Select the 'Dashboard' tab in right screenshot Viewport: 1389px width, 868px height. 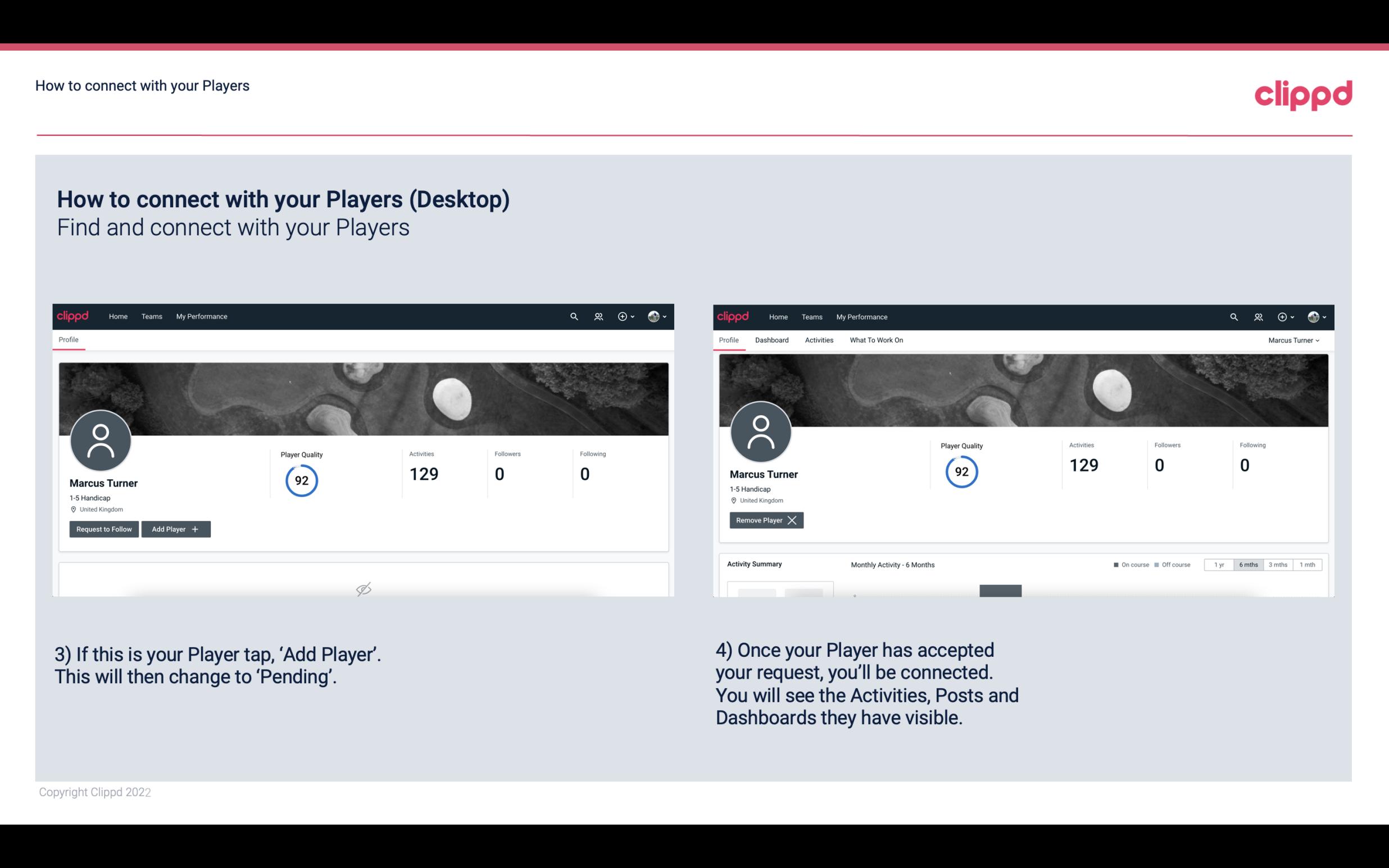pyautogui.click(x=772, y=340)
